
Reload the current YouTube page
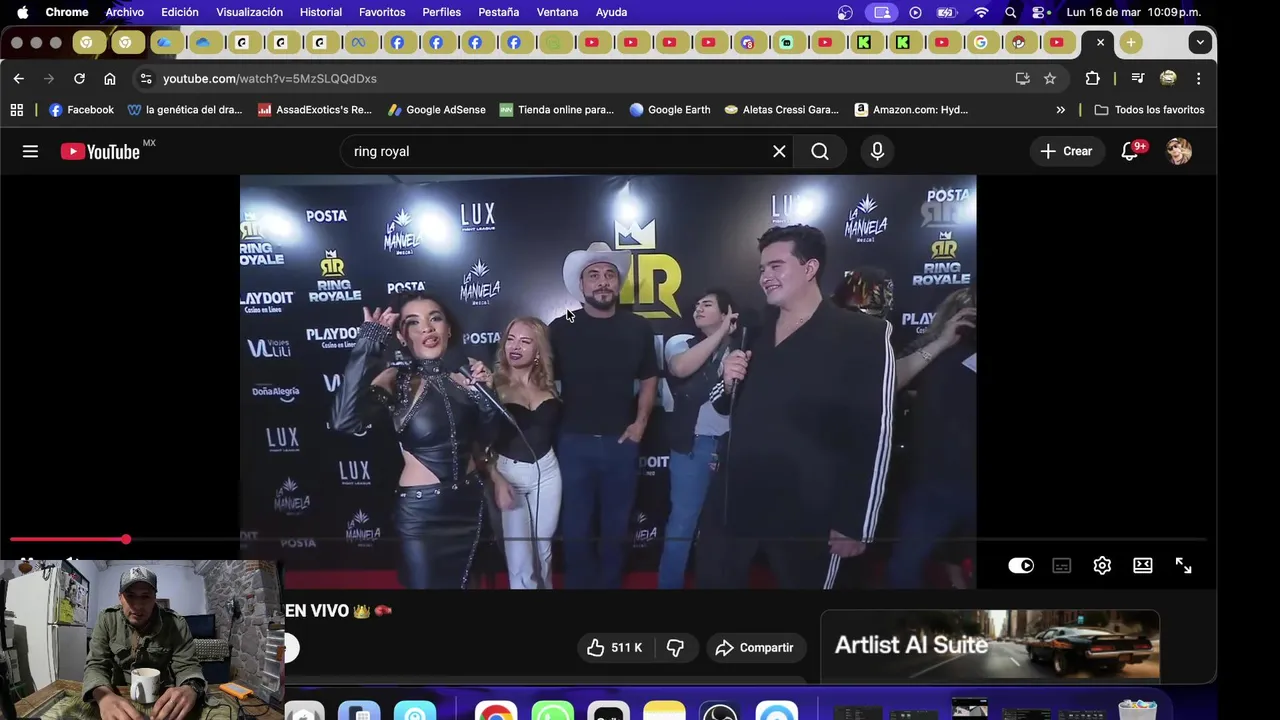pyautogui.click(x=79, y=78)
